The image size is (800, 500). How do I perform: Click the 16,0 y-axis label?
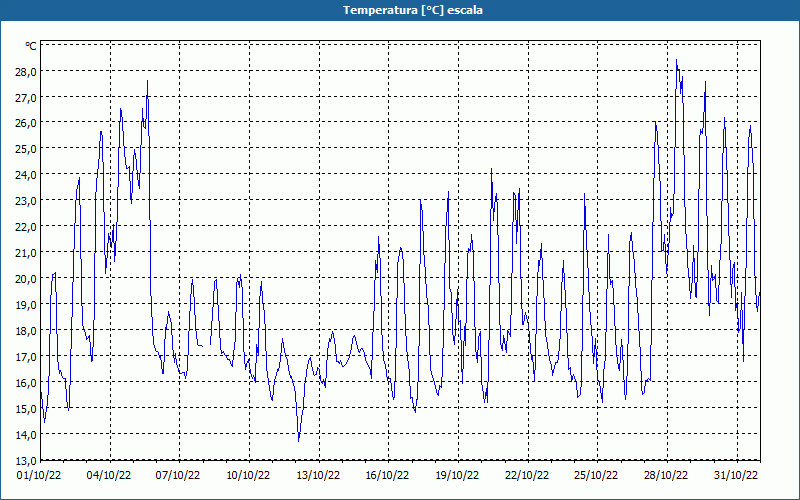[26, 383]
